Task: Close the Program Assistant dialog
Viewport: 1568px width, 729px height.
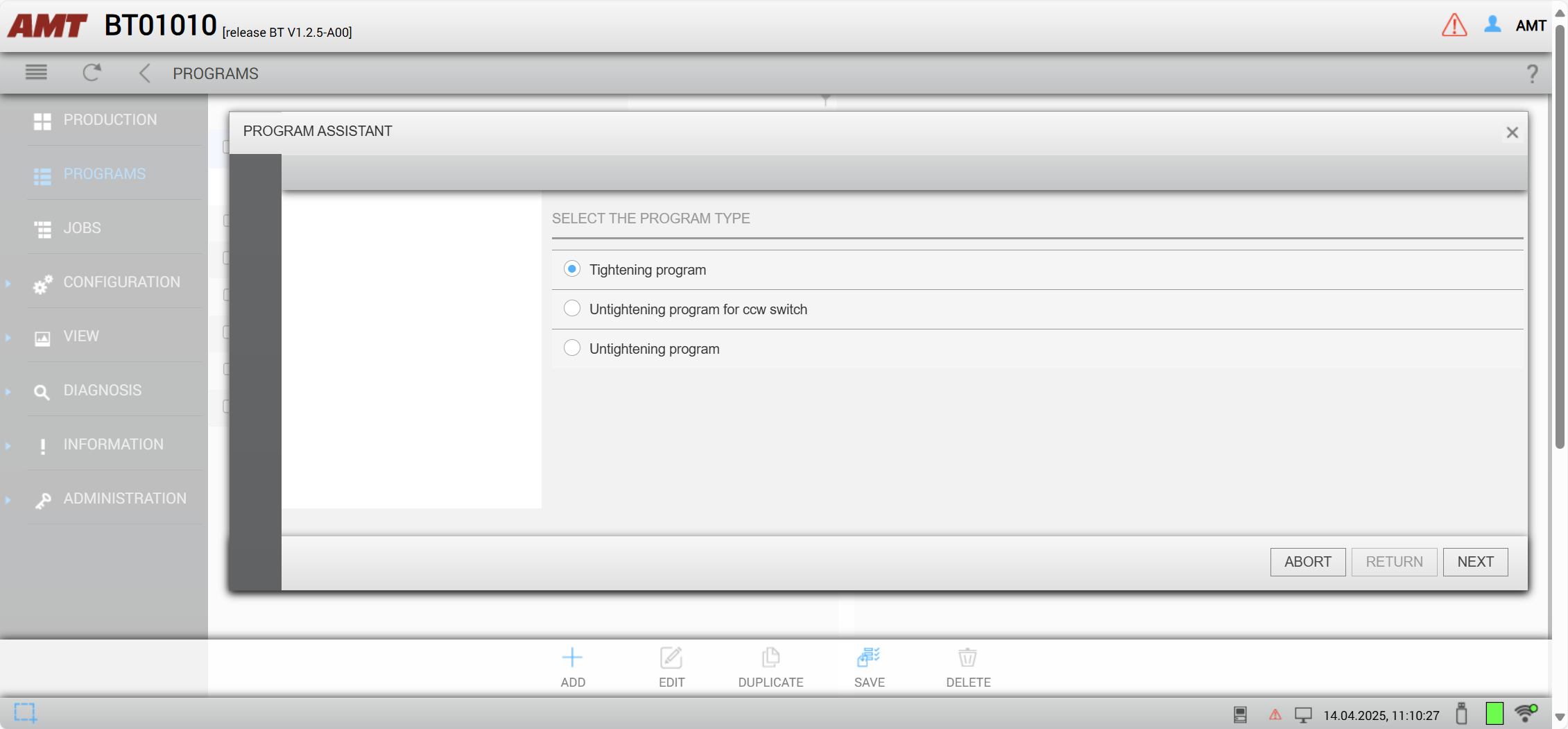Action: click(1513, 132)
